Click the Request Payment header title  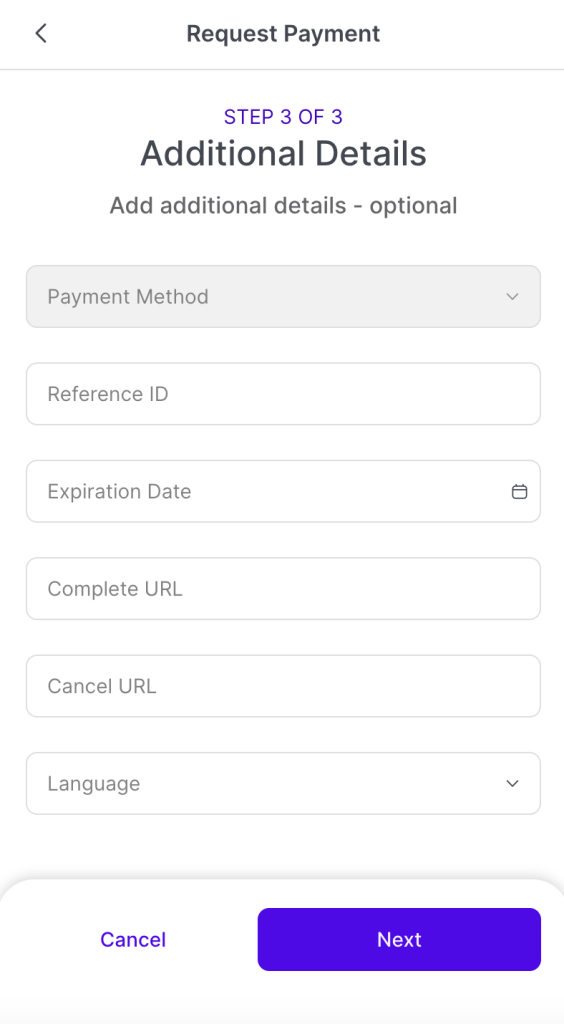click(x=283, y=33)
